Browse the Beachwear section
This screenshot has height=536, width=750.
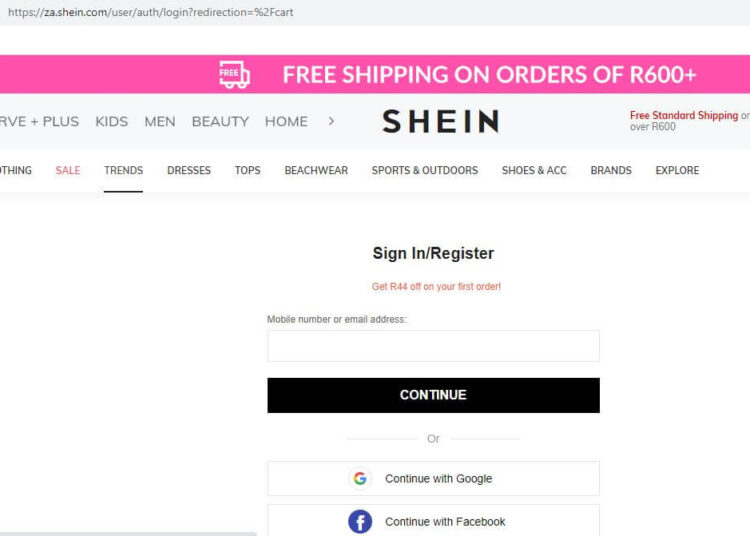click(316, 171)
